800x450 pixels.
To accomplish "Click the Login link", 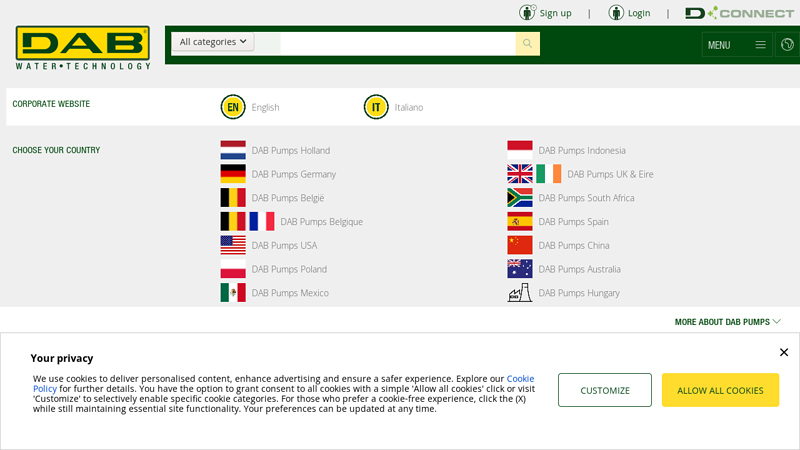I will (x=639, y=13).
